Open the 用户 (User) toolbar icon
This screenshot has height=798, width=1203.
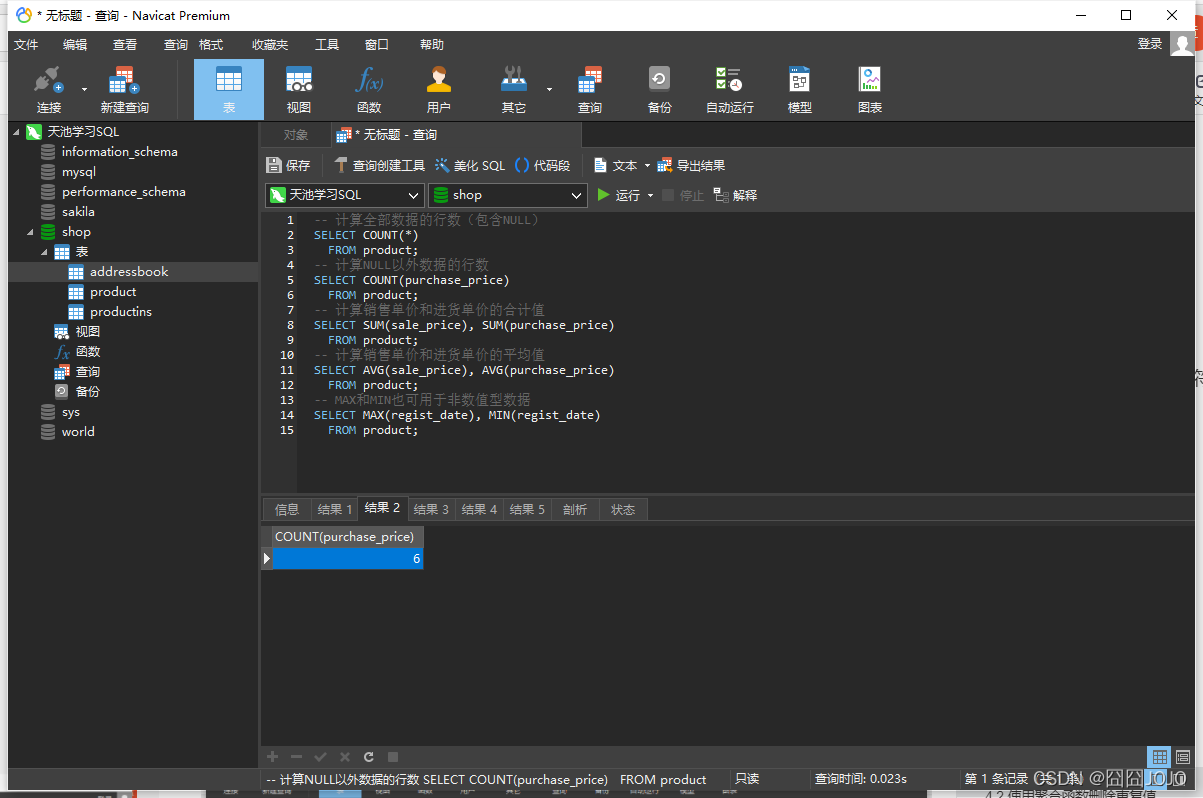(x=439, y=89)
